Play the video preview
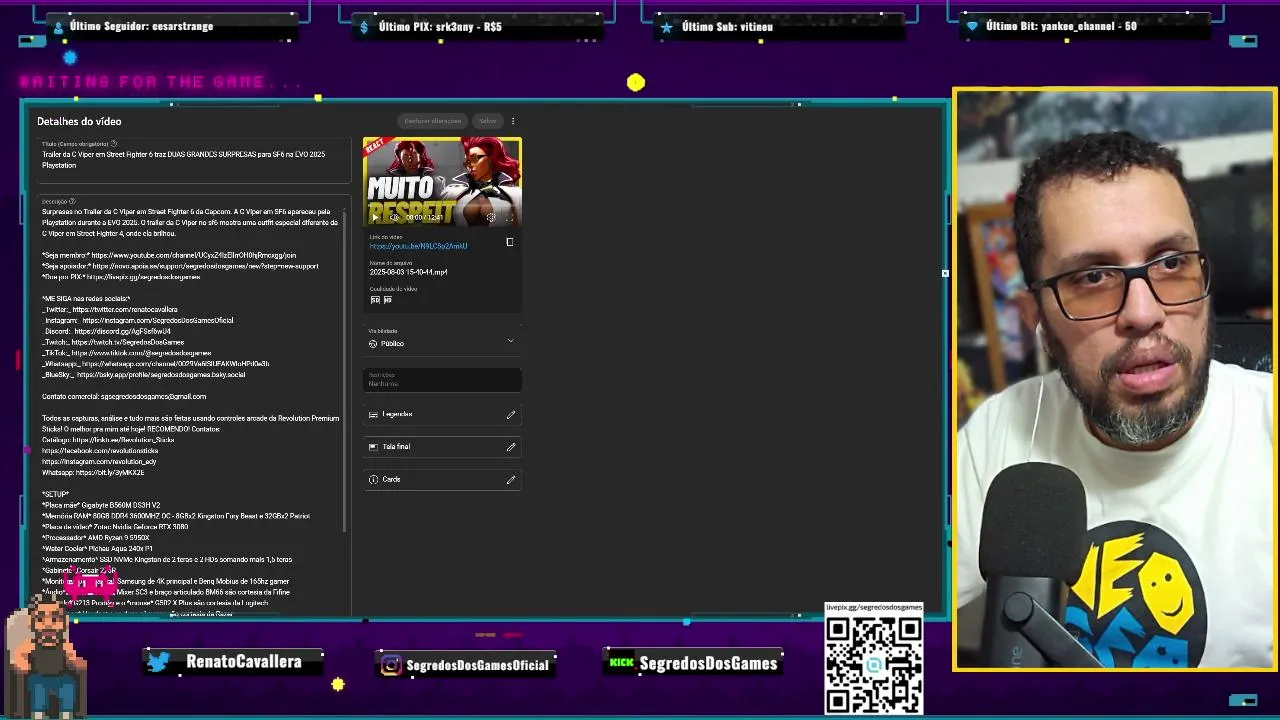The height and width of the screenshot is (720, 1280). point(375,217)
